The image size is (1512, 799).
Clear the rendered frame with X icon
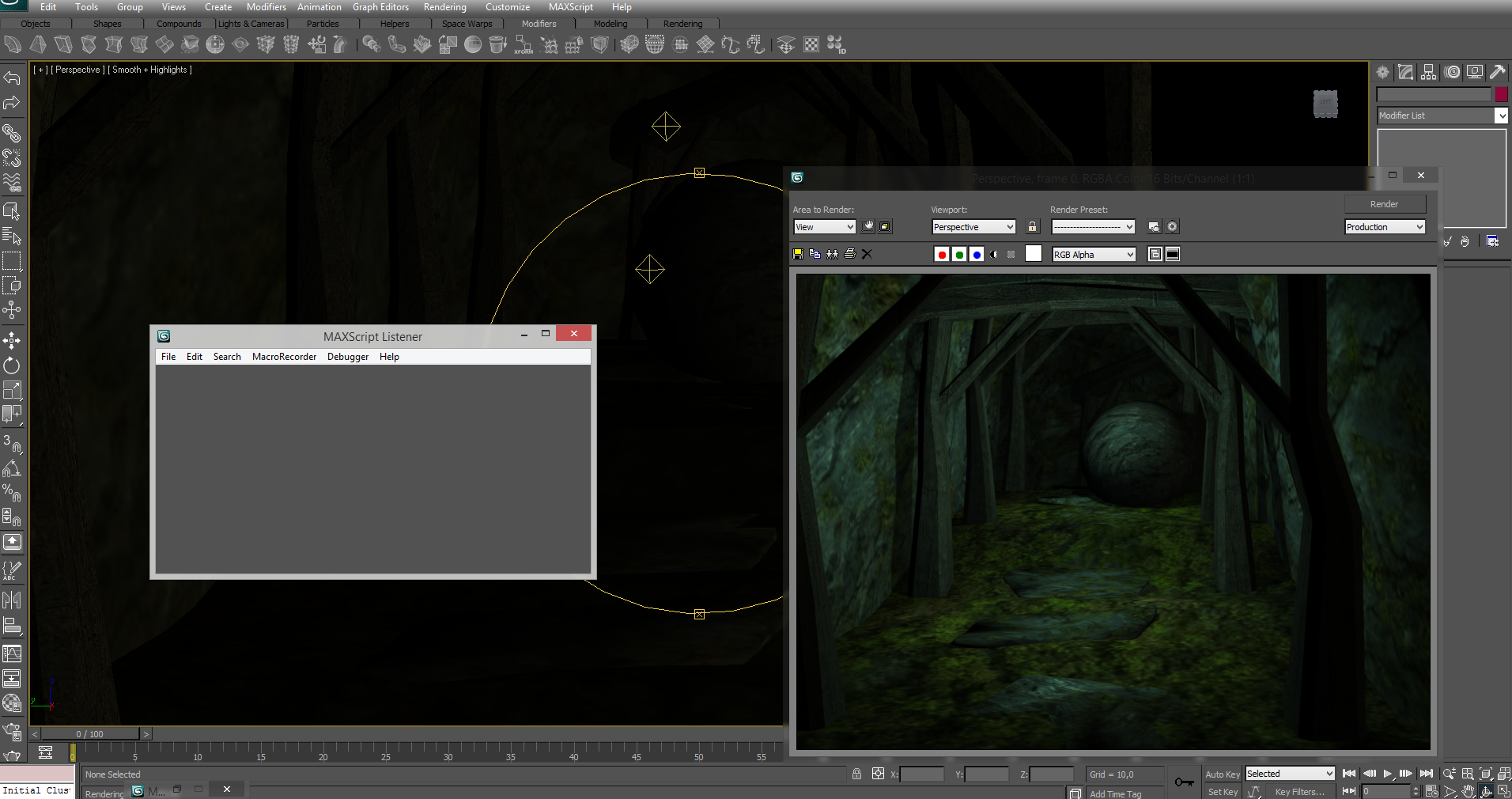click(867, 254)
